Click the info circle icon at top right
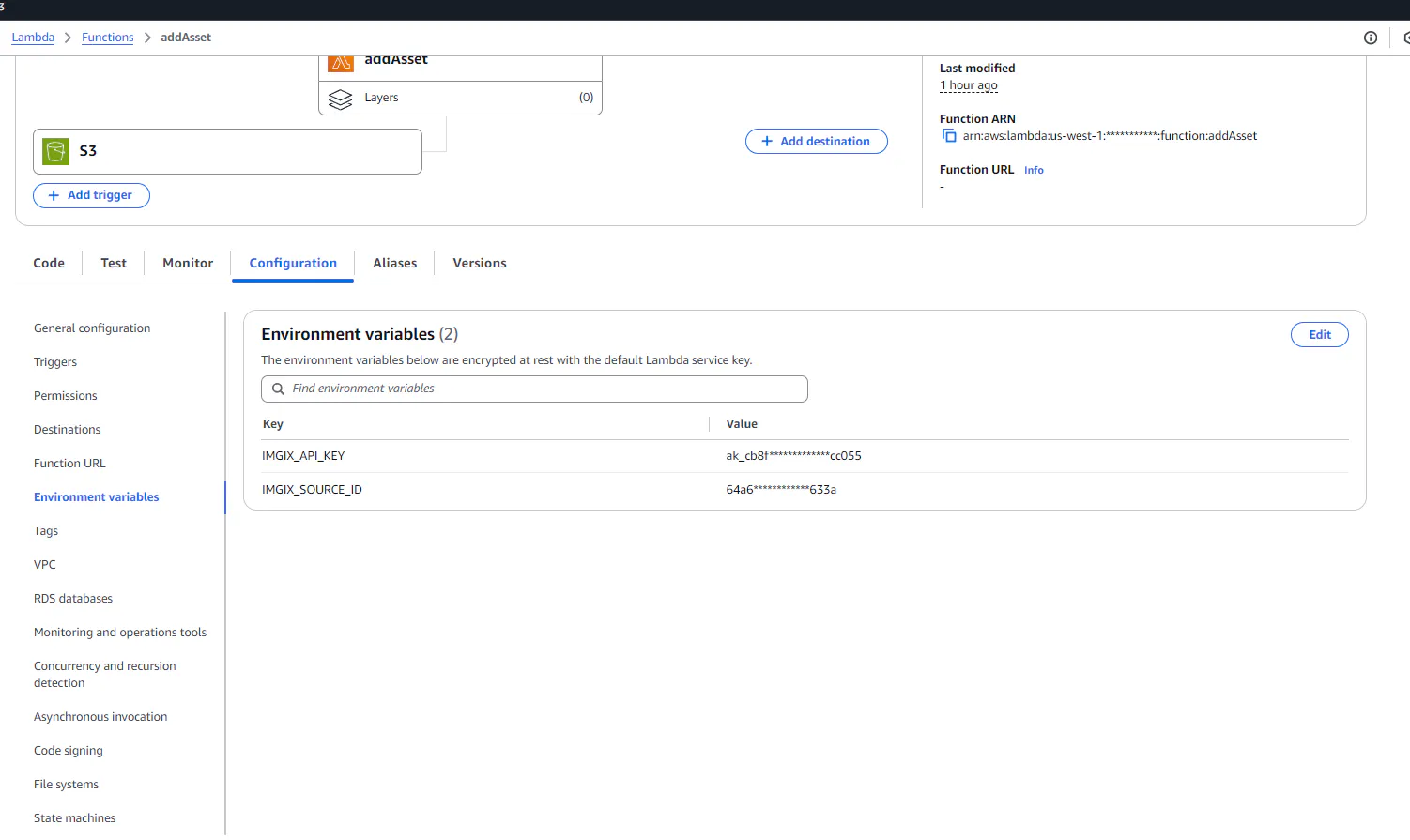The width and height of the screenshot is (1410, 840). [1370, 38]
